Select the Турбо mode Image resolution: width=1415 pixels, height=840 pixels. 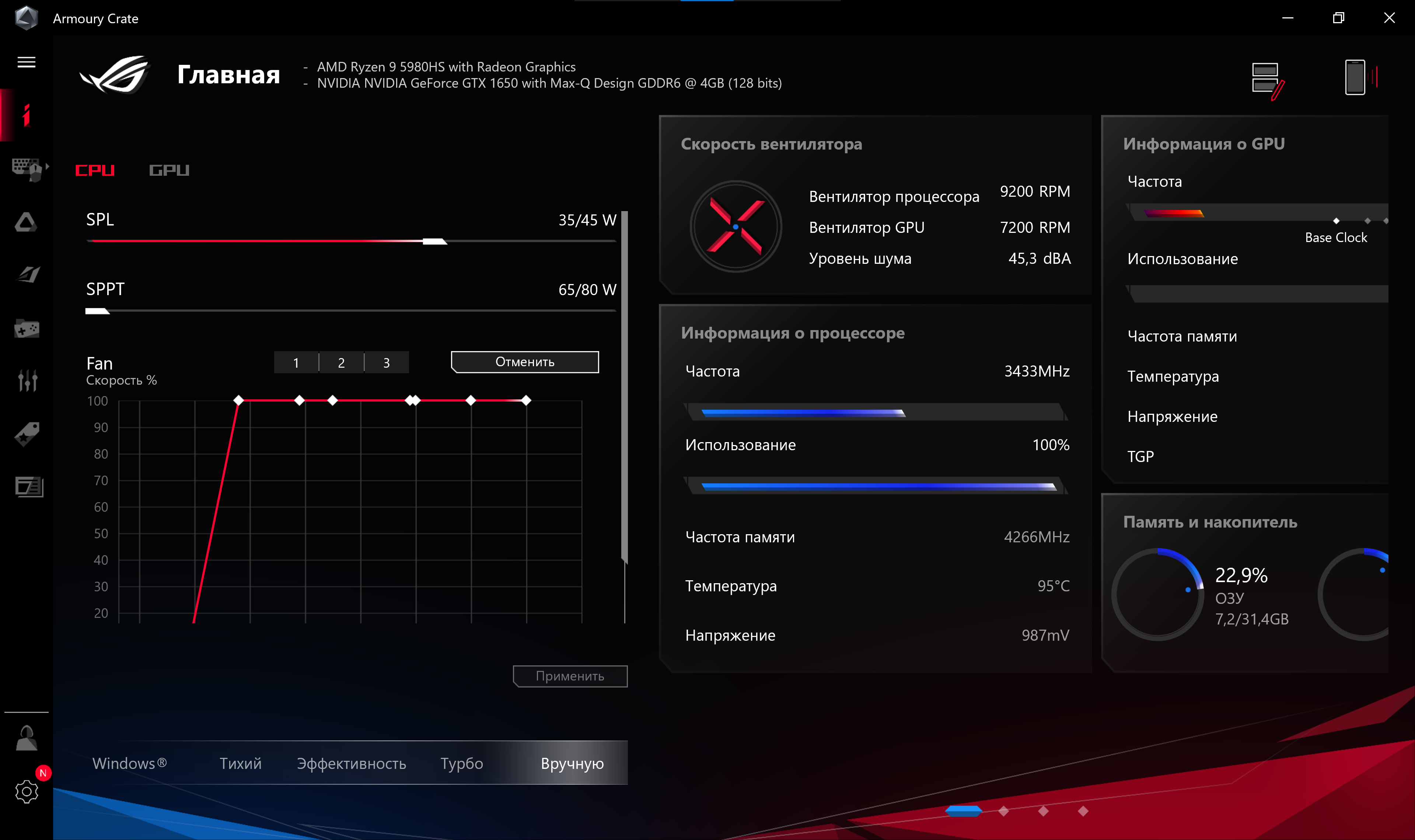coord(462,764)
